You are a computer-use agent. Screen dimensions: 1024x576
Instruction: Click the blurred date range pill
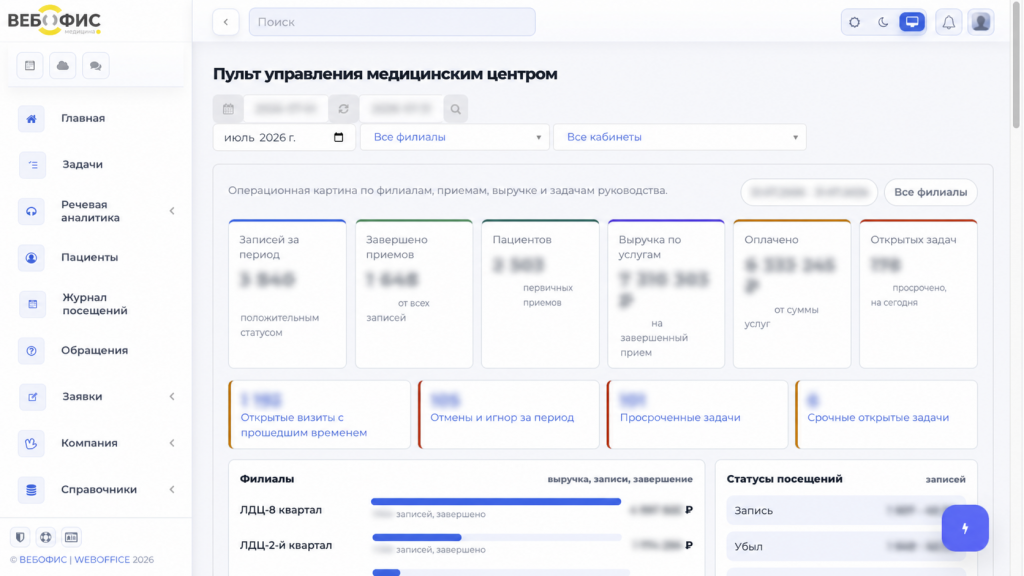[x=808, y=192]
